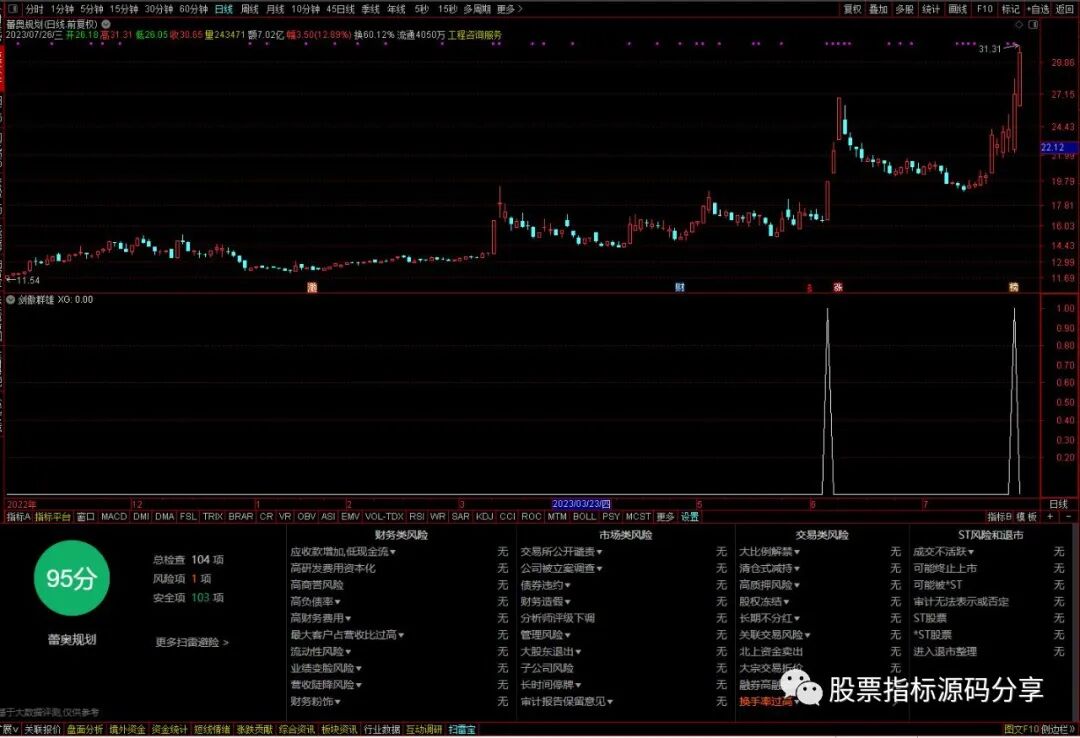
Task: Expand 交易所公开谴责 risk item
Action: pos(561,552)
